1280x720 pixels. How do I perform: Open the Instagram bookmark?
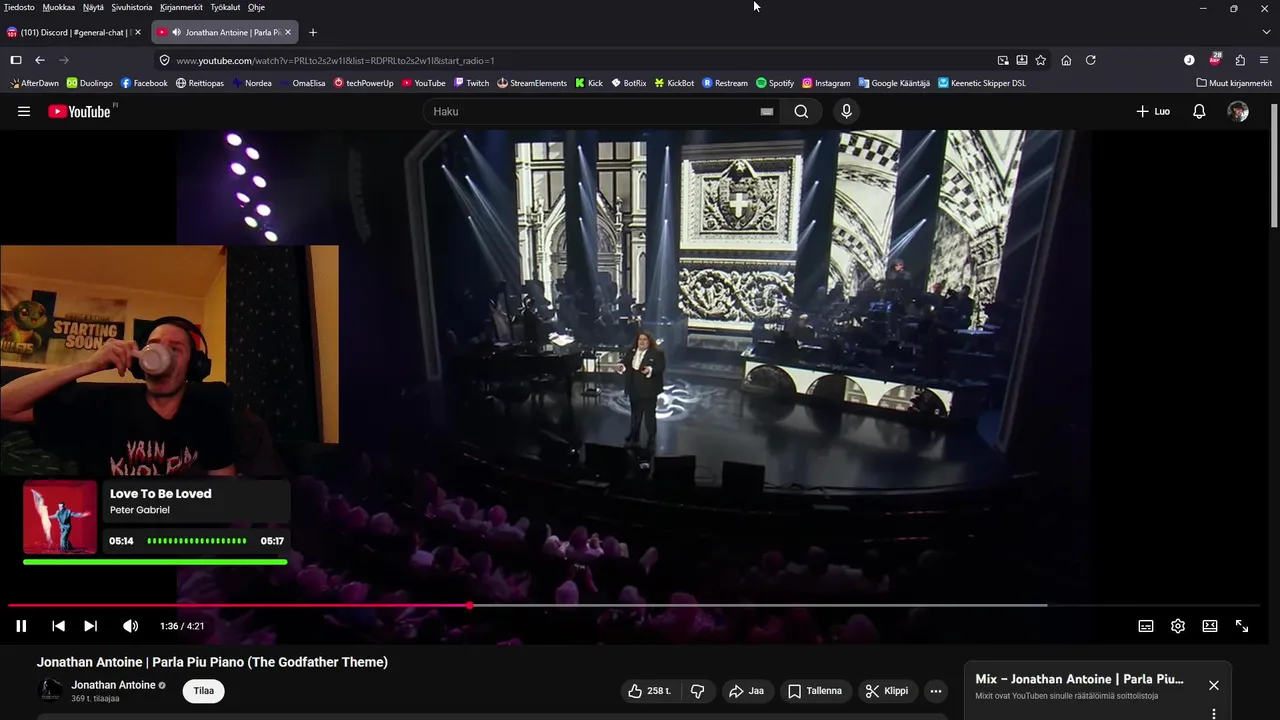[826, 83]
